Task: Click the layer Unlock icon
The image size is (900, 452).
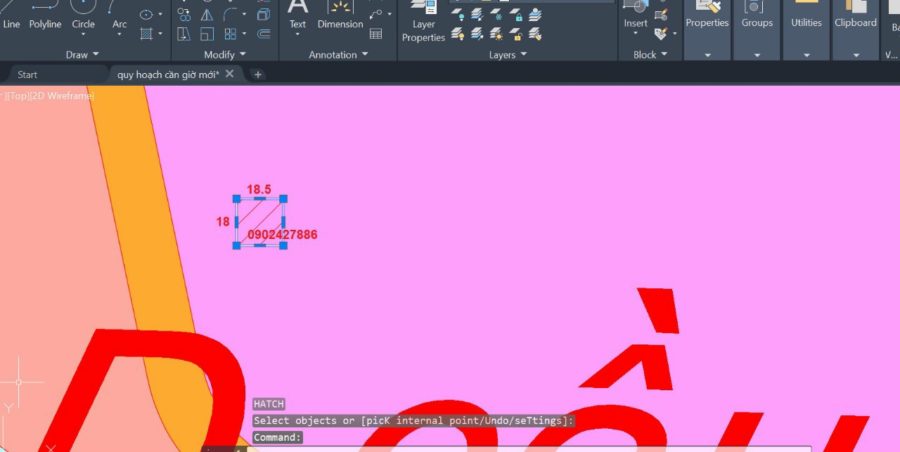Action: click(516, 34)
